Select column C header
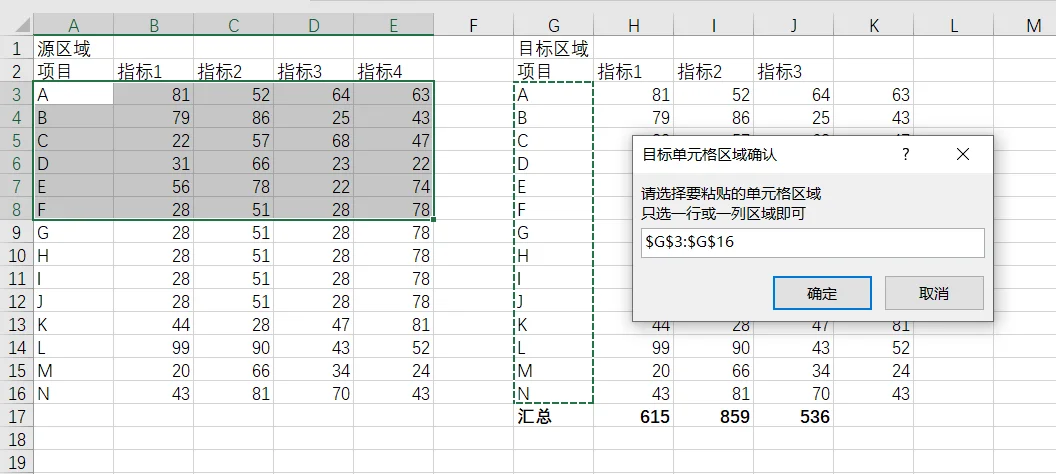Screen dimensions: 1056x474 (234, 26)
